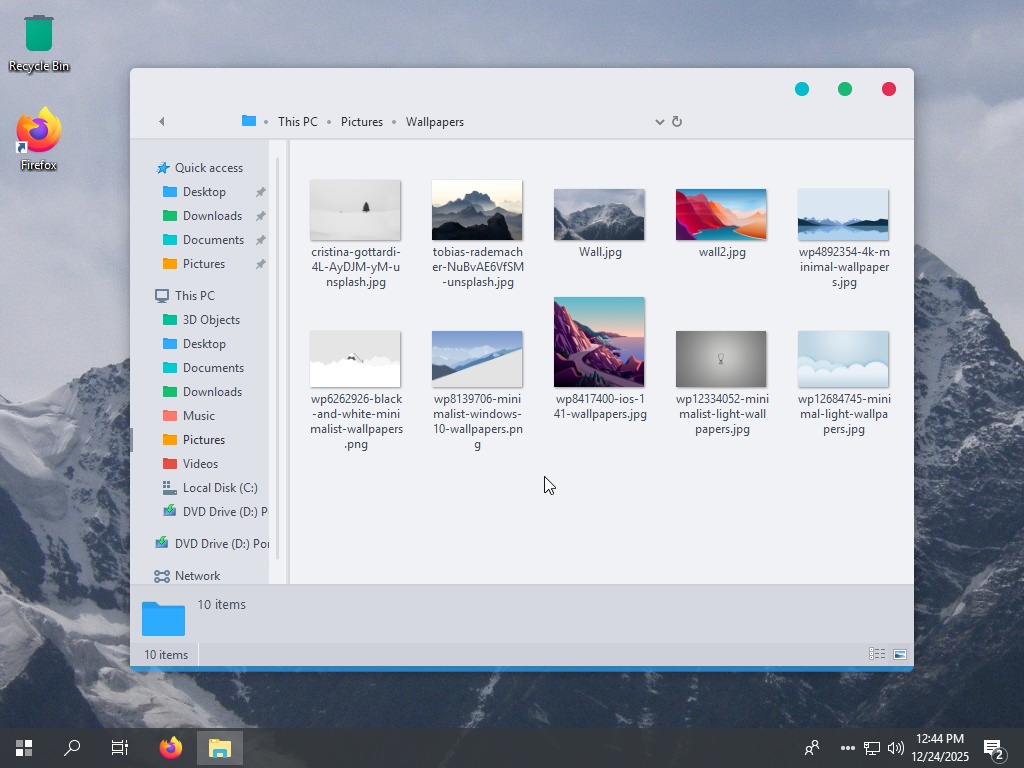This screenshot has width=1024, height=768.
Task: Select the Wall.jpg image file
Action: click(599, 215)
